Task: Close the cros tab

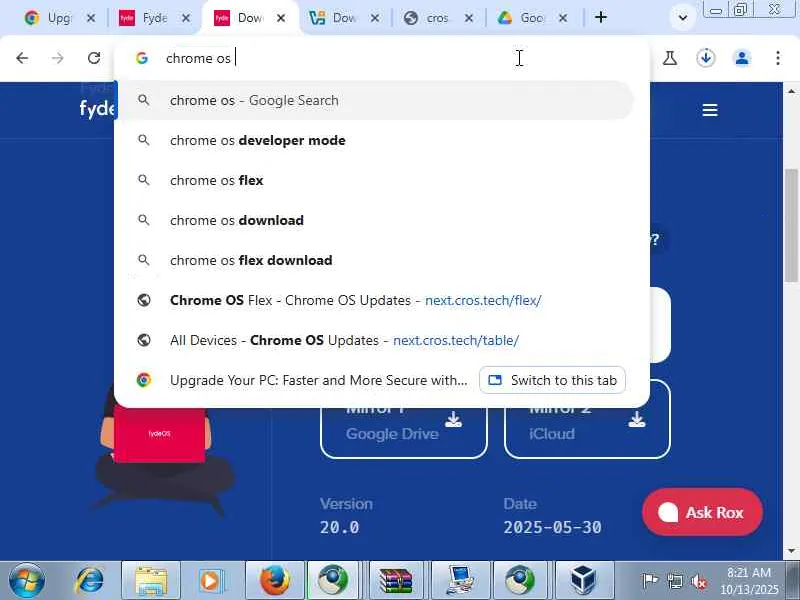Action: point(469,18)
